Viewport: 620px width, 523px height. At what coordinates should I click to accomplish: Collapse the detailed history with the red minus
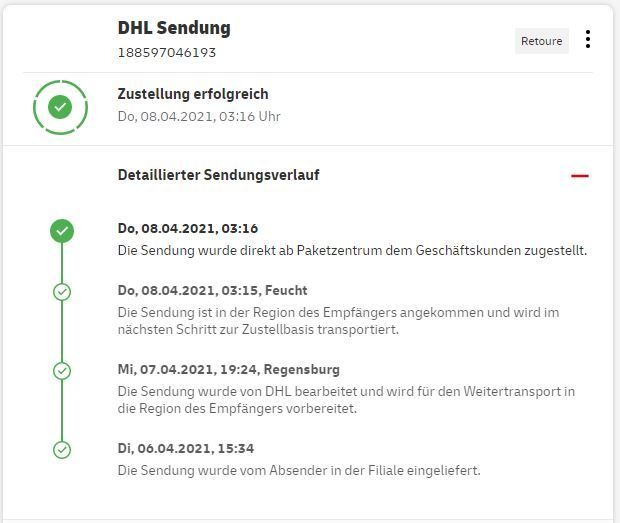[x=579, y=176]
